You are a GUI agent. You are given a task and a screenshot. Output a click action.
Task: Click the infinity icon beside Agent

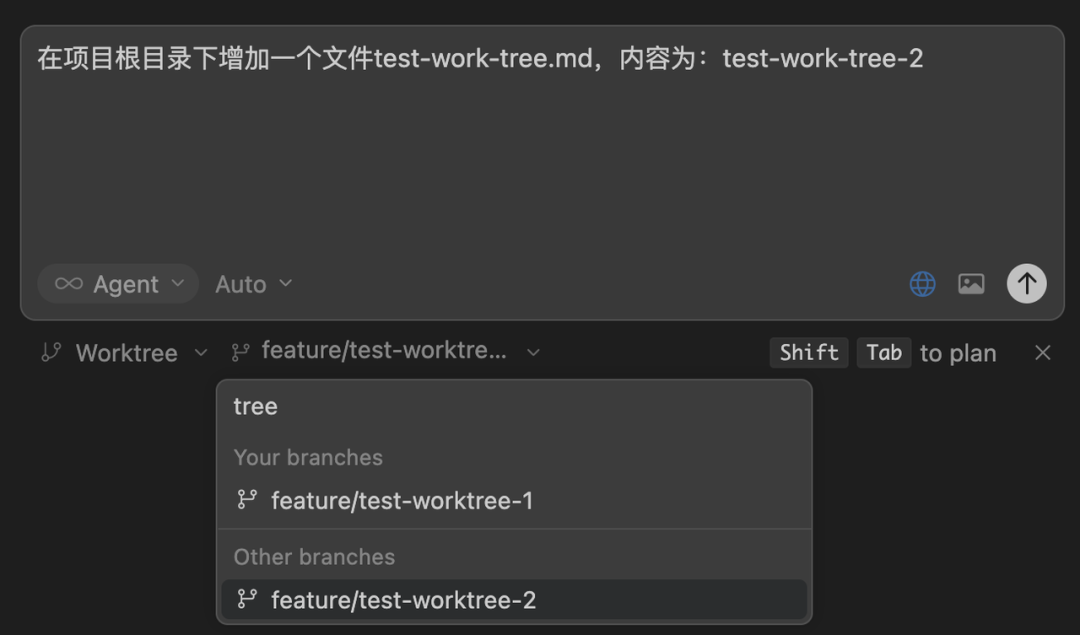coord(69,284)
